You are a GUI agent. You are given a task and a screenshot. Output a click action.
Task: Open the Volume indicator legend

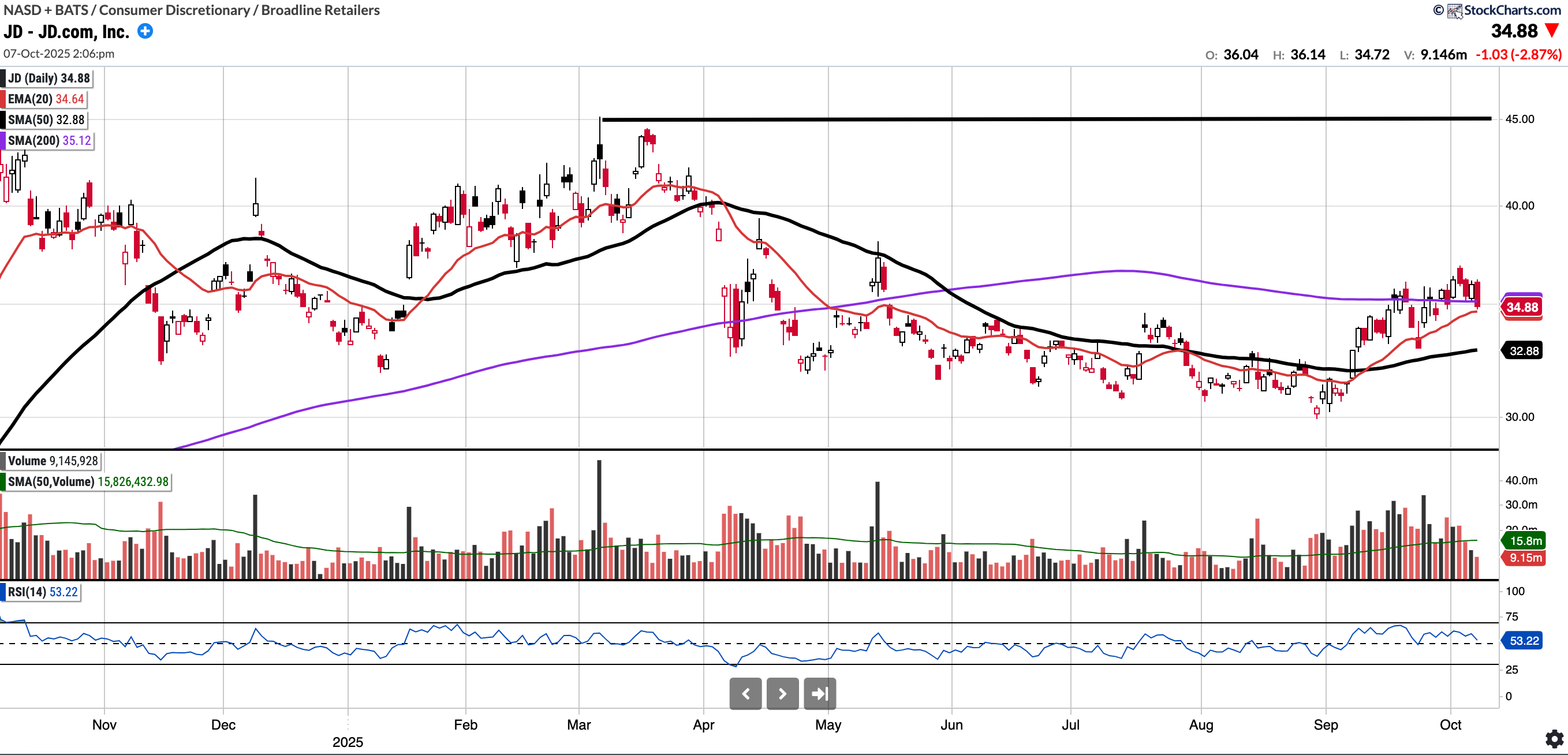[53, 461]
